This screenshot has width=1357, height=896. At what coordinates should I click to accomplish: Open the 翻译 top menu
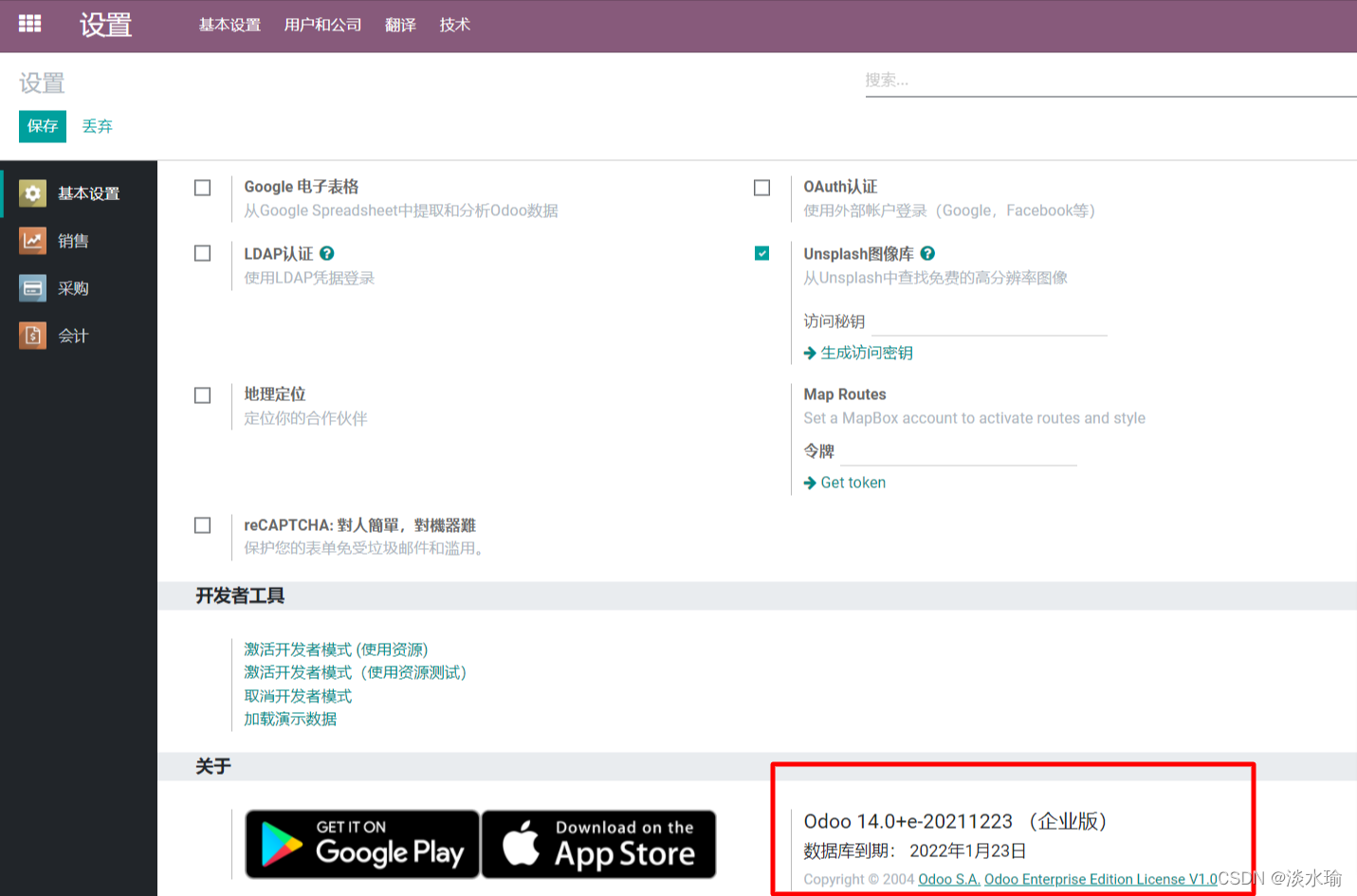(400, 25)
